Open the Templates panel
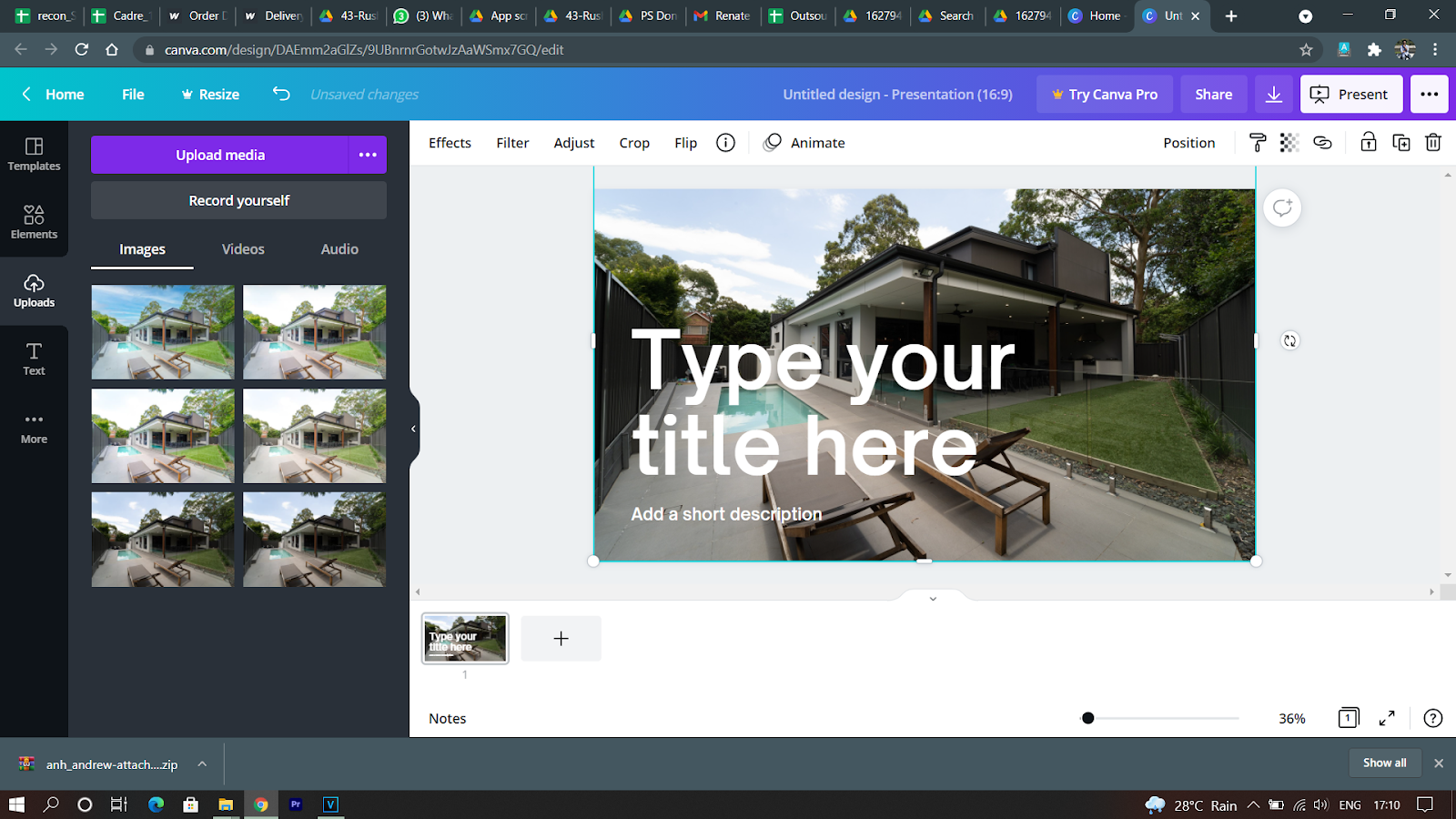1456x819 pixels. click(x=34, y=154)
